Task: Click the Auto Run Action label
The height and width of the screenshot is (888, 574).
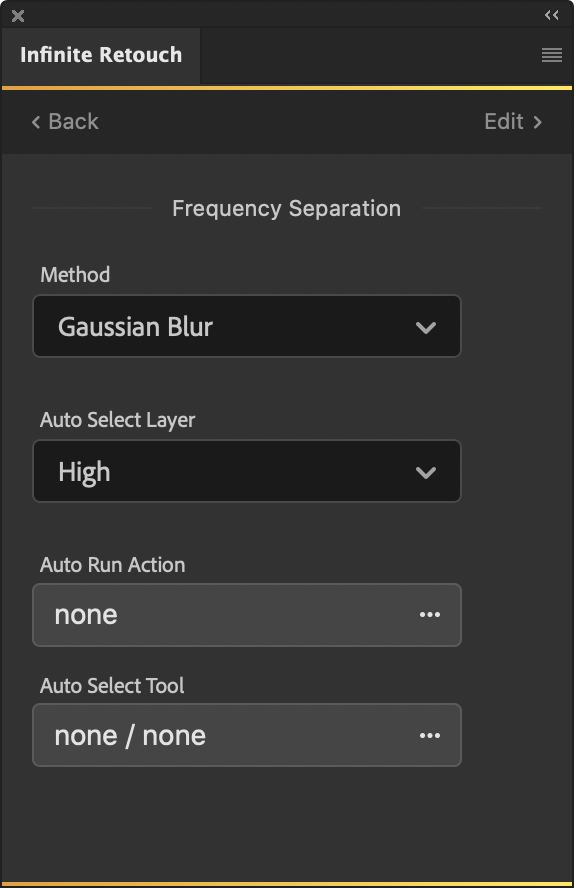Action: pos(113,565)
